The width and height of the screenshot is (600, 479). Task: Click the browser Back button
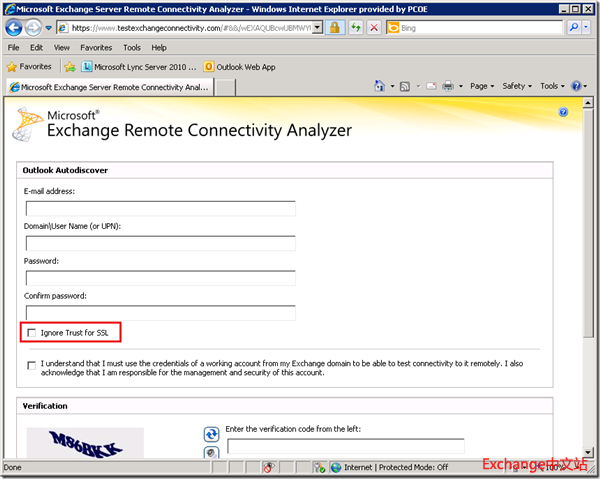tap(15, 28)
